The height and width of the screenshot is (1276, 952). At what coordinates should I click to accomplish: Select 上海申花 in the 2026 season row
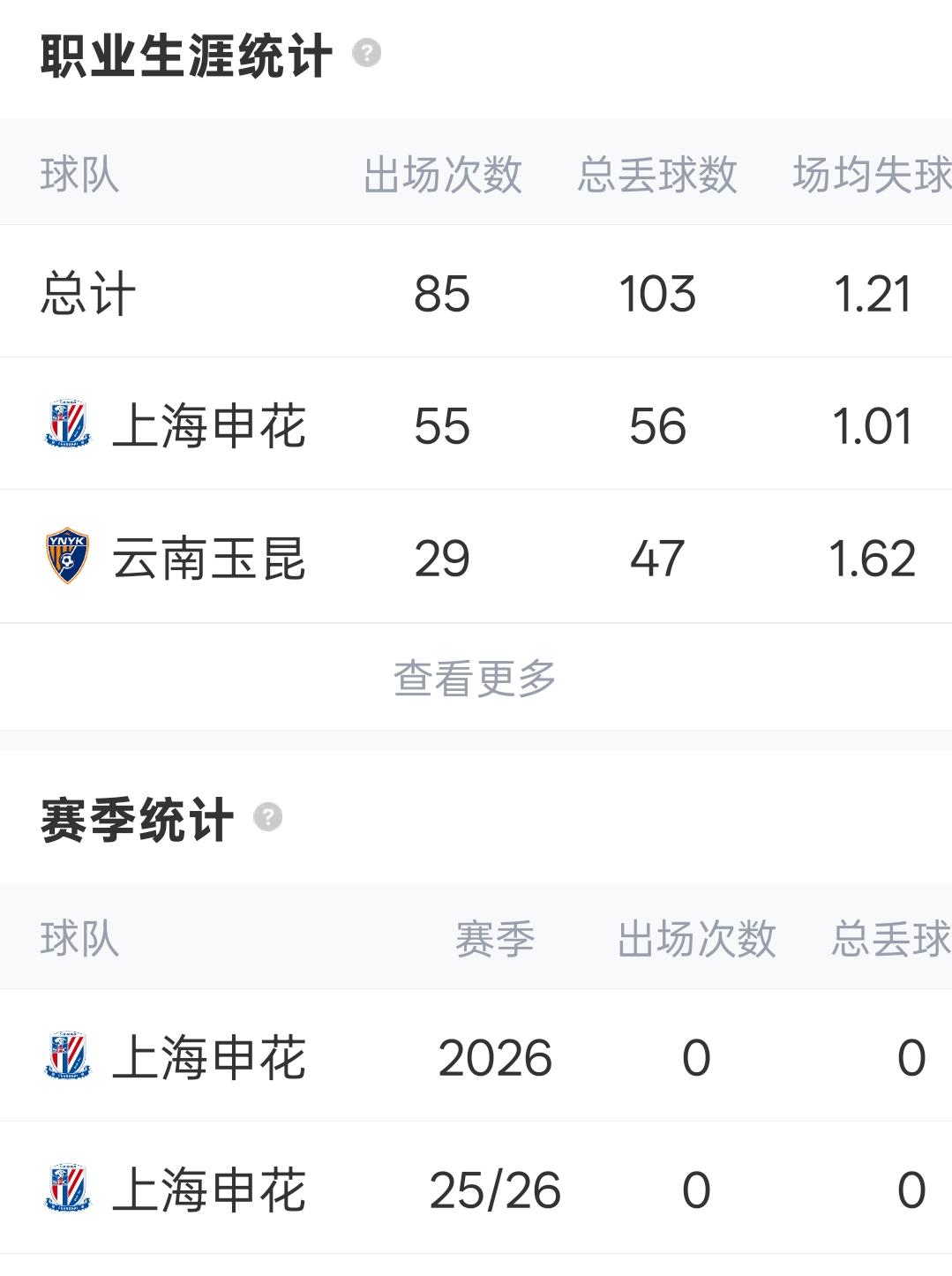[x=209, y=1058]
